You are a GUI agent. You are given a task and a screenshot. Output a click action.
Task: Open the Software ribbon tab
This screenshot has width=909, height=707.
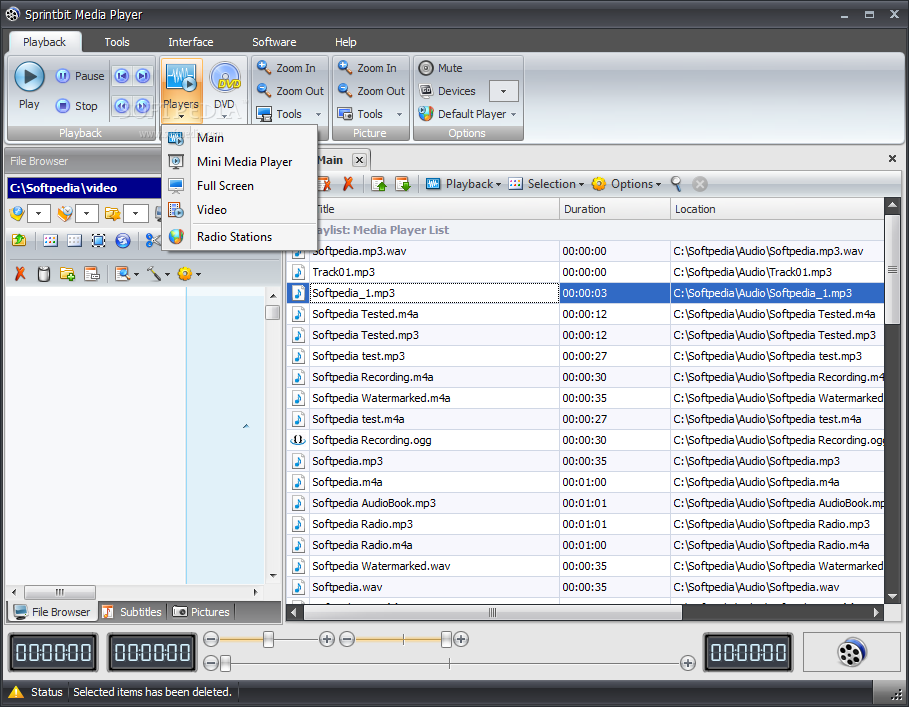pyautogui.click(x=274, y=42)
